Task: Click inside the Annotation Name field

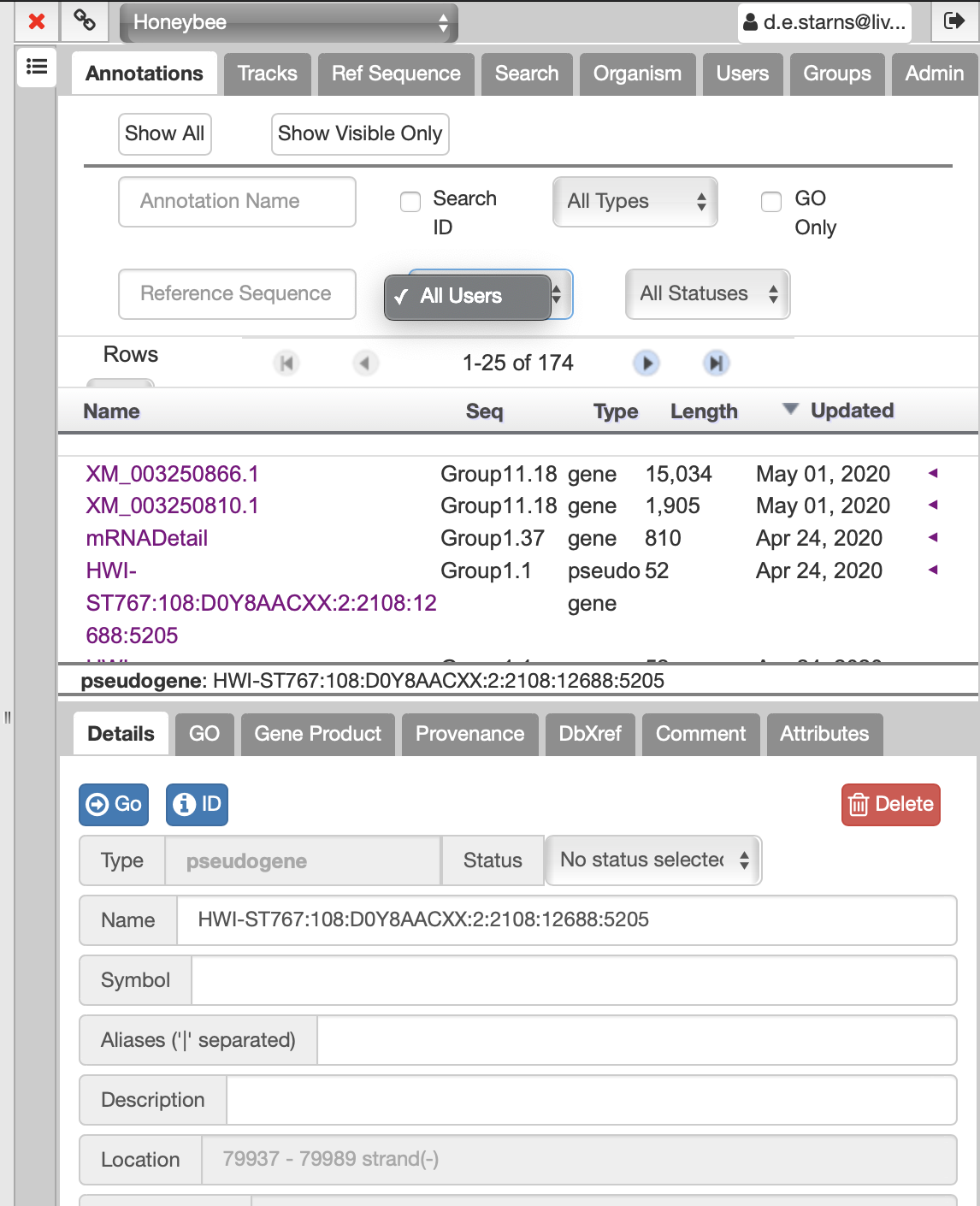Action: pyautogui.click(x=237, y=202)
